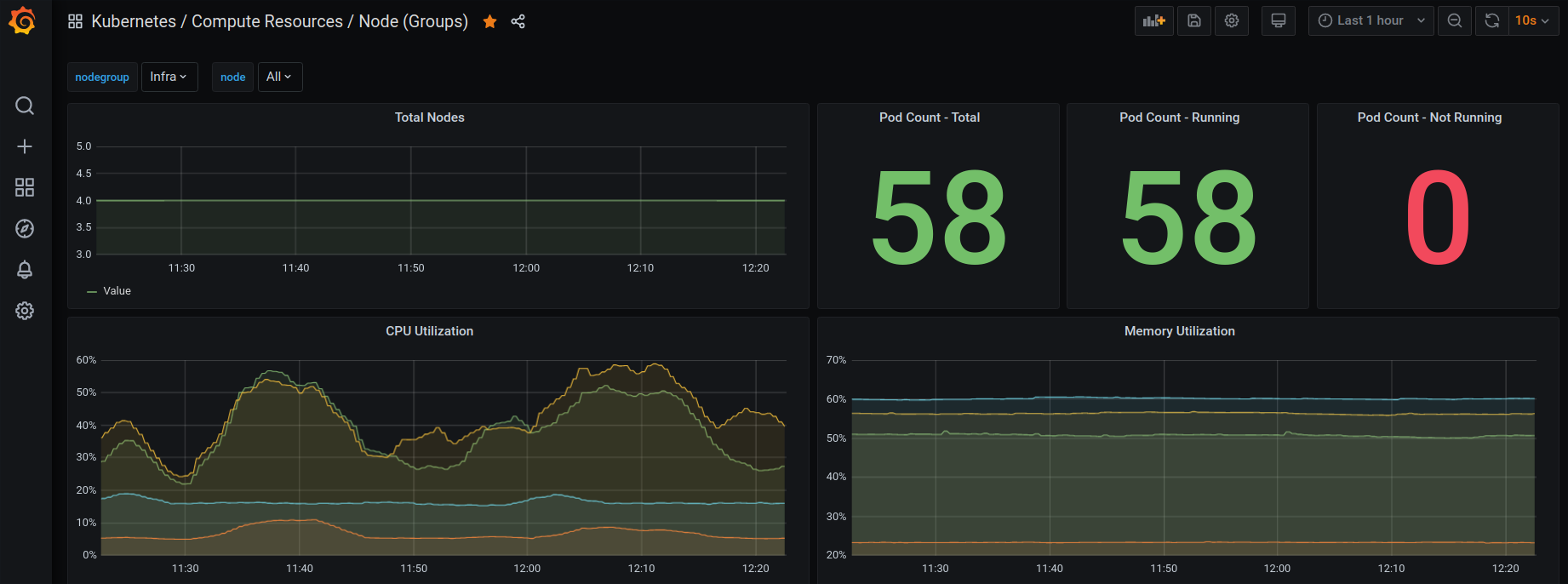Add a new panel to dashboard

tap(1154, 20)
